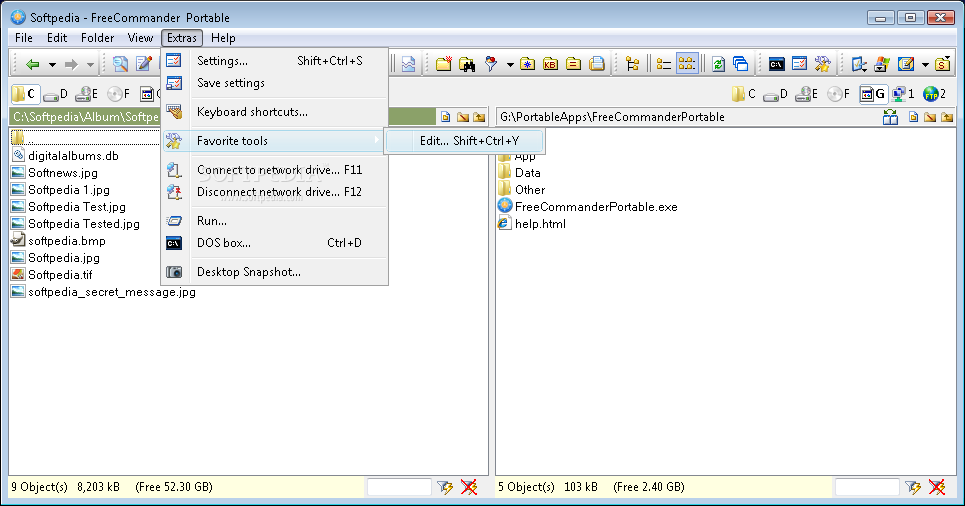This screenshot has width=965, height=506.
Task: Select drive C in left panel
Action: point(25,94)
